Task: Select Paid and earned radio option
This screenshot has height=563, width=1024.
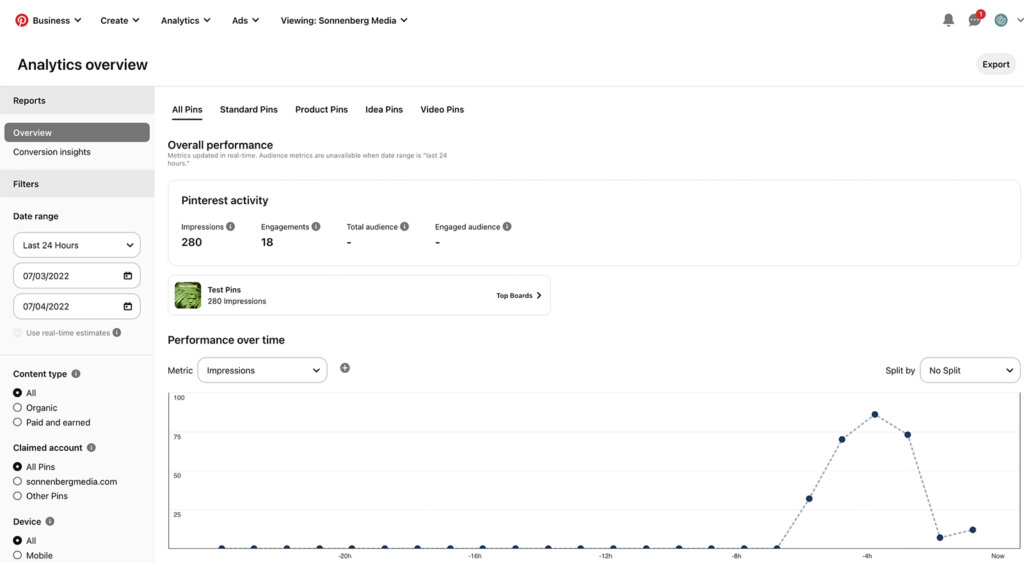Action: tap(18, 422)
